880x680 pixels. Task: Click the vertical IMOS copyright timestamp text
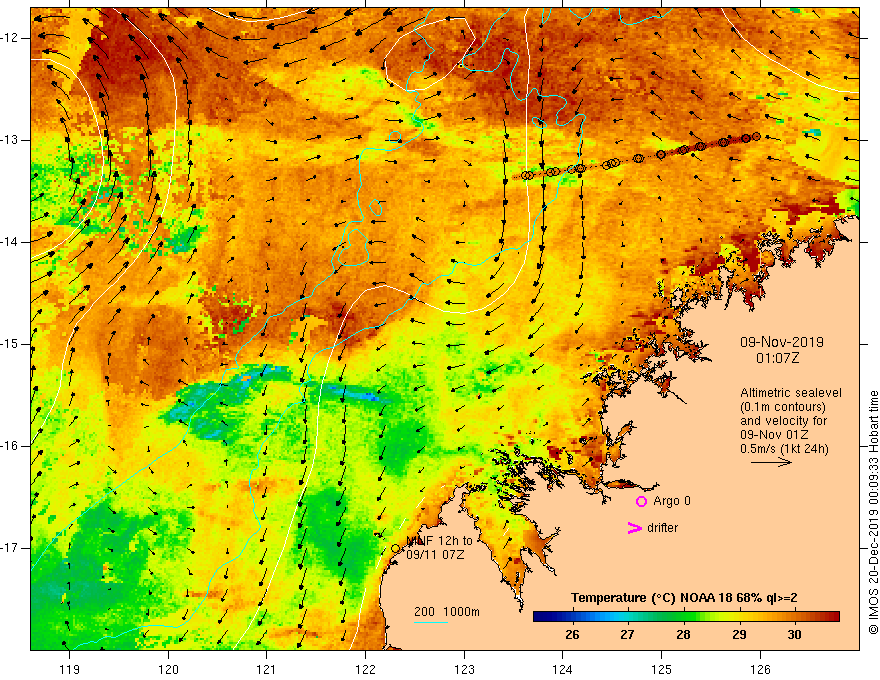873,513
